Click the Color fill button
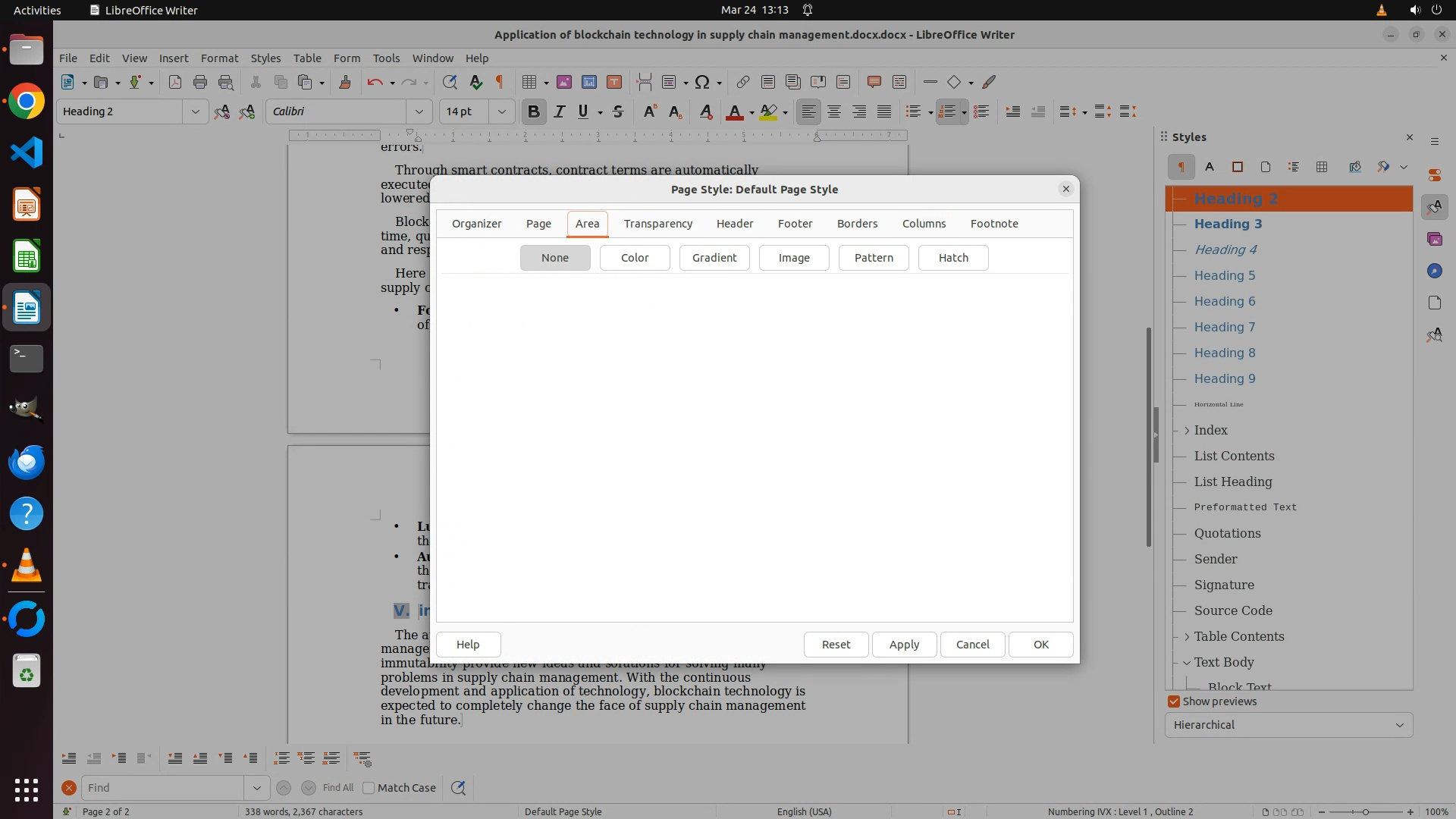This screenshot has height=819, width=1456. point(635,258)
